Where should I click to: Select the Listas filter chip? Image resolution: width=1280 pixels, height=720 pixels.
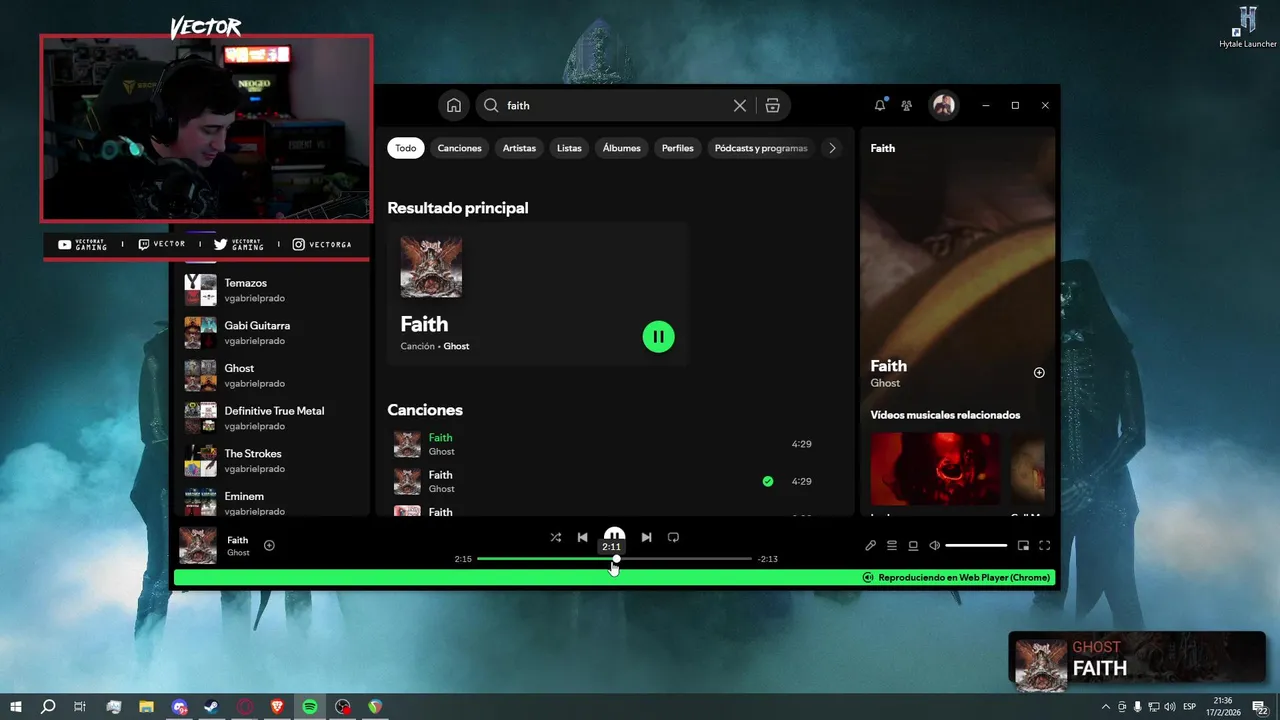(569, 148)
